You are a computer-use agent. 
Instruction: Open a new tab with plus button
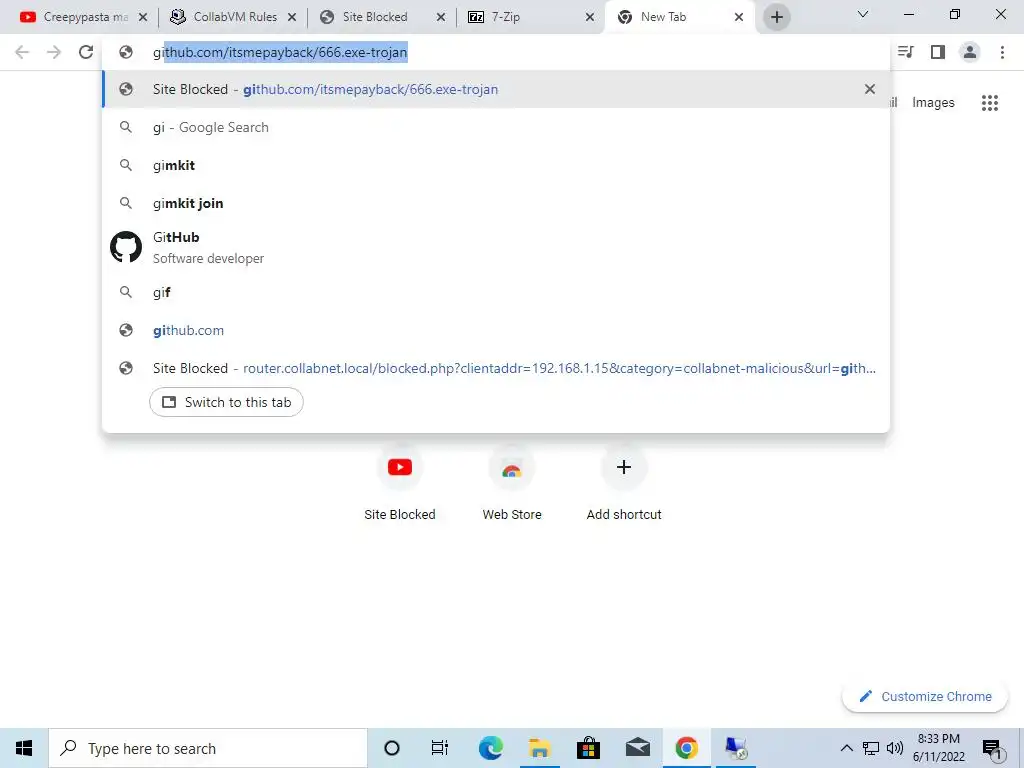(x=776, y=17)
